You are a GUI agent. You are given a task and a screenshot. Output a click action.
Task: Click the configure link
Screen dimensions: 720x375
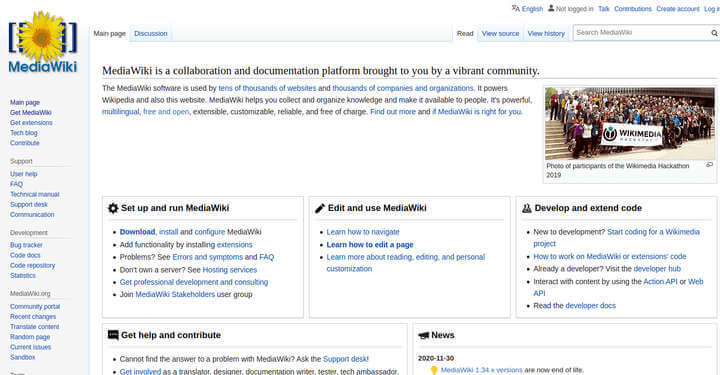pos(210,232)
